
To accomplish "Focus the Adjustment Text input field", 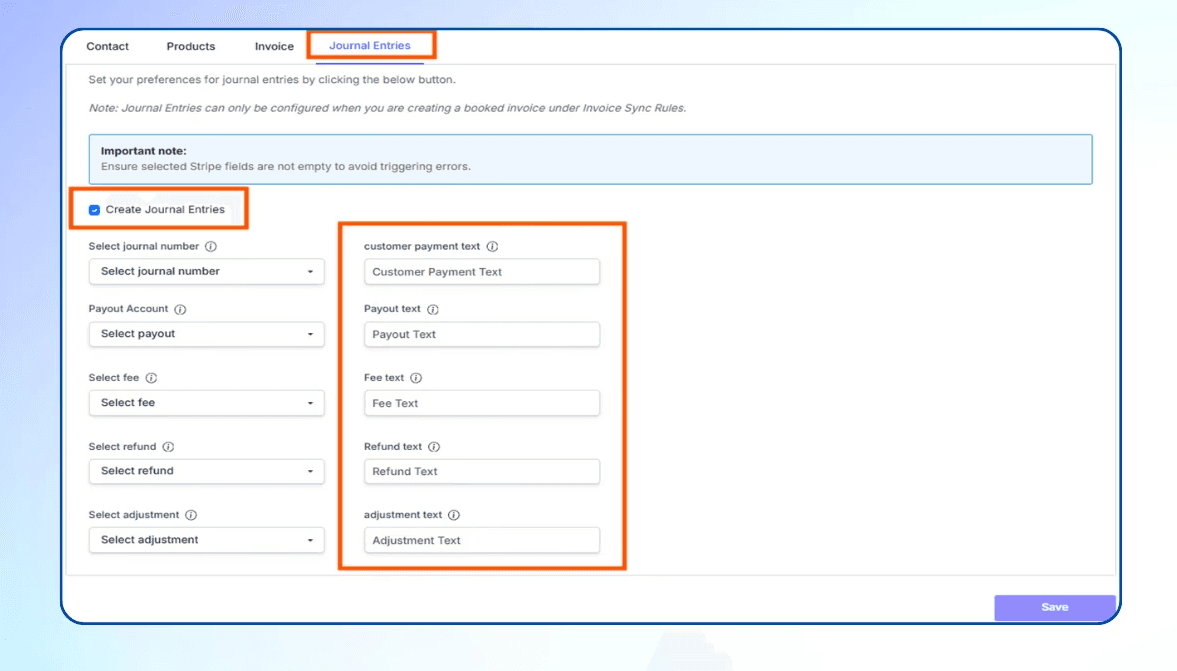I will (x=482, y=540).
